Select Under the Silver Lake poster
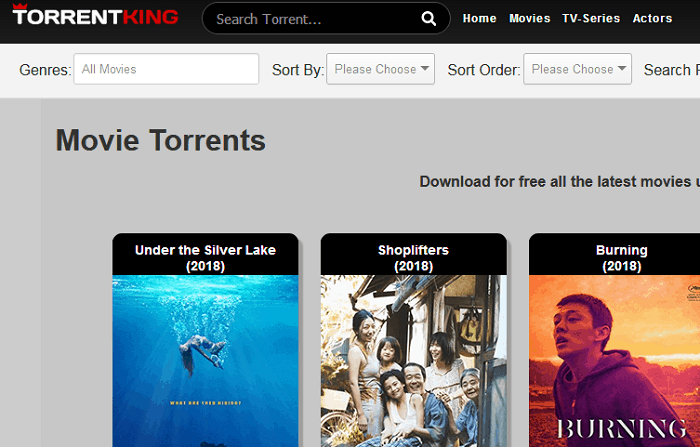Image resolution: width=700 pixels, height=447 pixels. pos(205,361)
